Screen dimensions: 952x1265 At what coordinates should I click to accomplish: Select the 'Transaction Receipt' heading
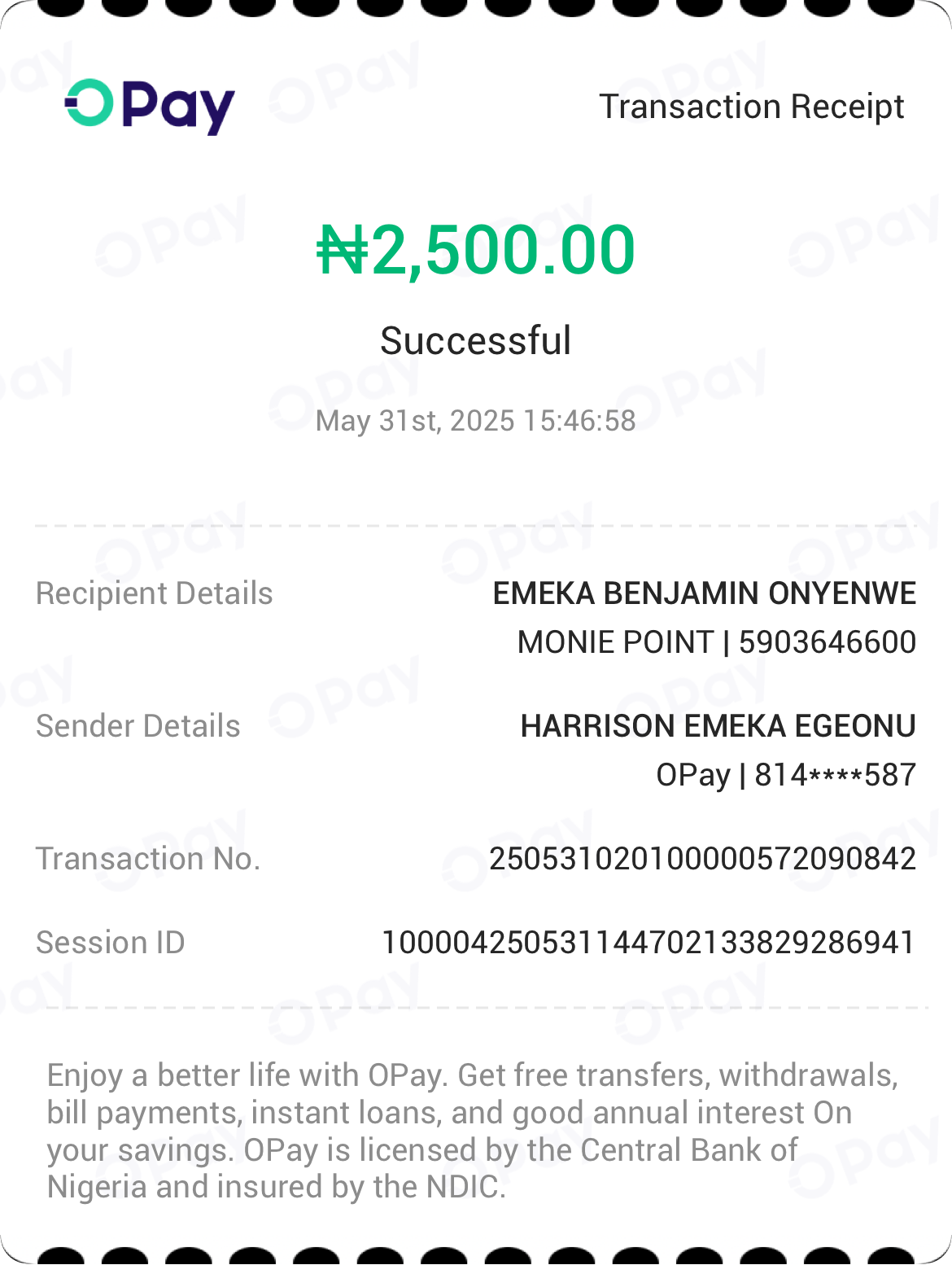point(751,107)
